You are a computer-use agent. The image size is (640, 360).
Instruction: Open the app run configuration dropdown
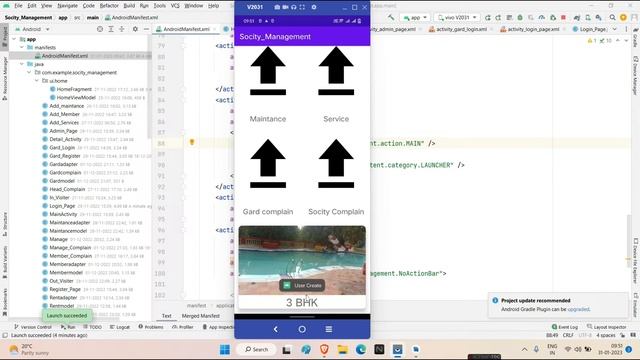pyautogui.click(x=415, y=18)
